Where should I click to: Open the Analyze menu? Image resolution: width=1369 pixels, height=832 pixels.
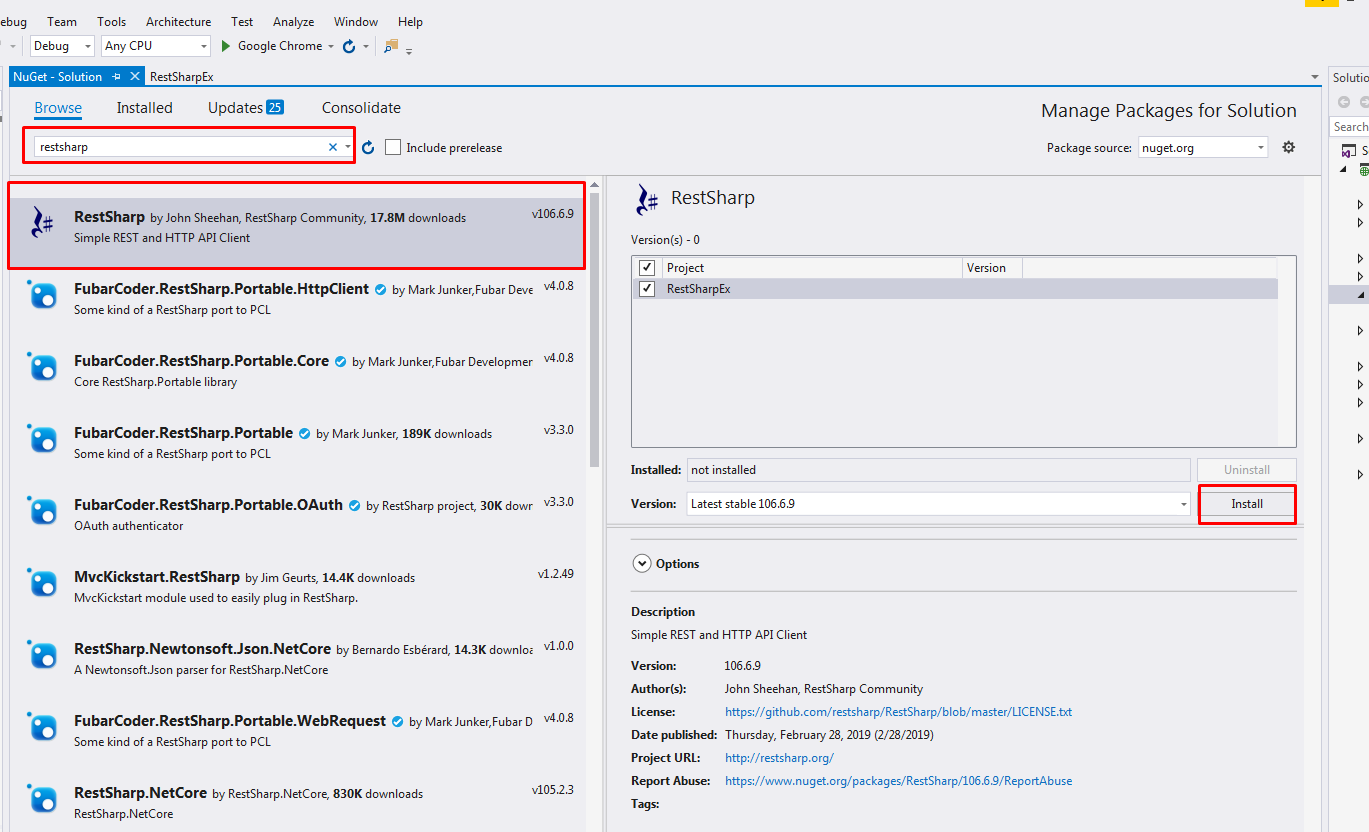pos(293,21)
